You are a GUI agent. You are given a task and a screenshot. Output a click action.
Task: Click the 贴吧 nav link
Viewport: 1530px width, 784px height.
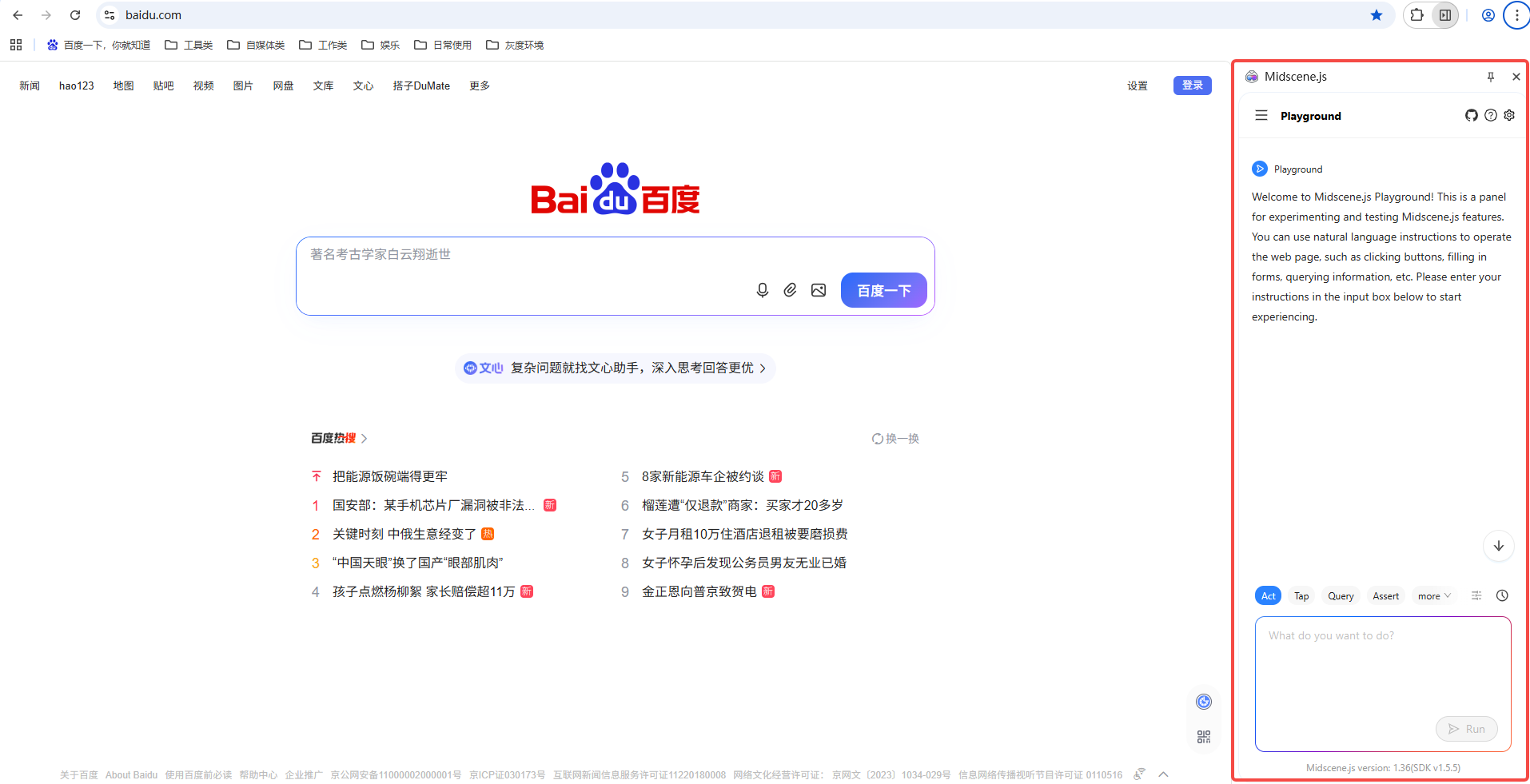[163, 86]
